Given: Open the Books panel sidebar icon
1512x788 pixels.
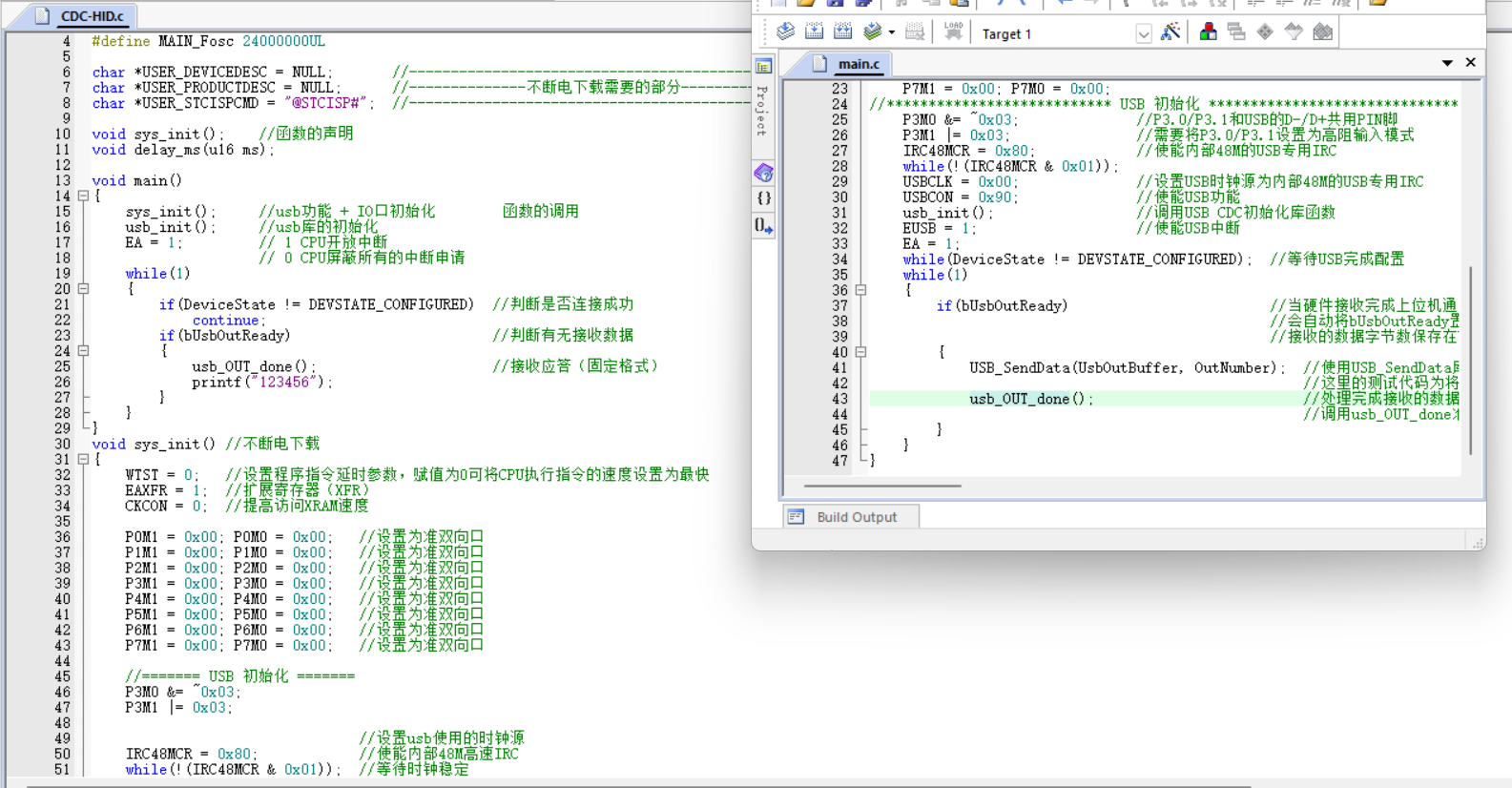Looking at the screenshot, I should (x=763, y=173).
